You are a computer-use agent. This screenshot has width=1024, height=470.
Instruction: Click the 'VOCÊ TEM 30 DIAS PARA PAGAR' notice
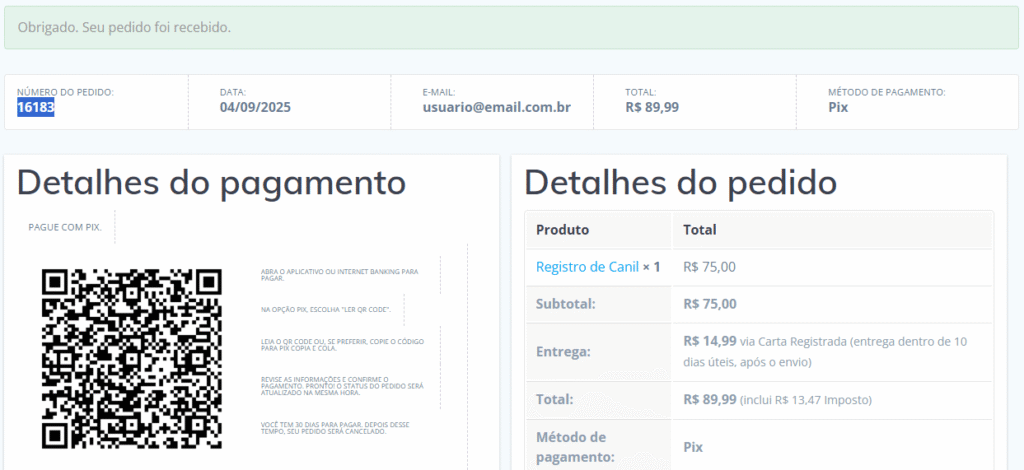[x=335, y=428]
